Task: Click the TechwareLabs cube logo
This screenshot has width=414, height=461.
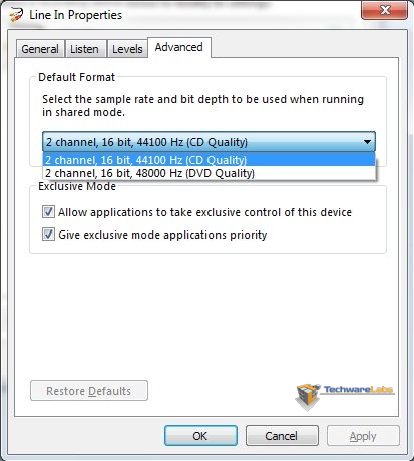Action: [307, 397]
